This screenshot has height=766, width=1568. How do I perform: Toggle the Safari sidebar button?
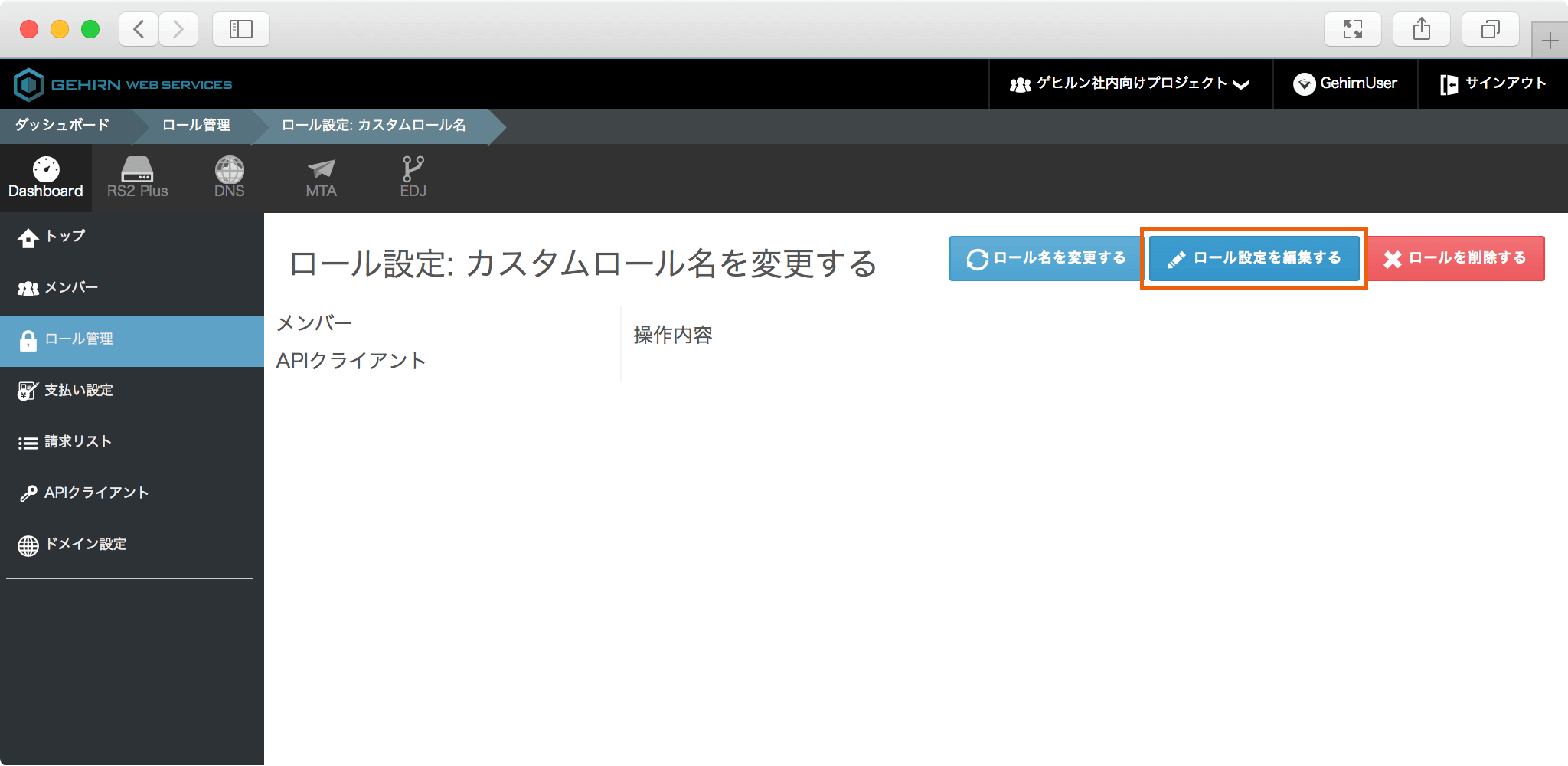click(x=240, y=30)
